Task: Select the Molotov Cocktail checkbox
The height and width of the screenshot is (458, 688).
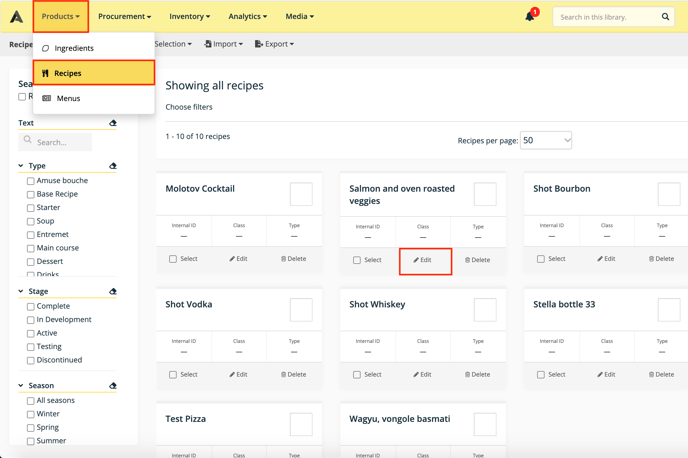Action: [173, 259]
